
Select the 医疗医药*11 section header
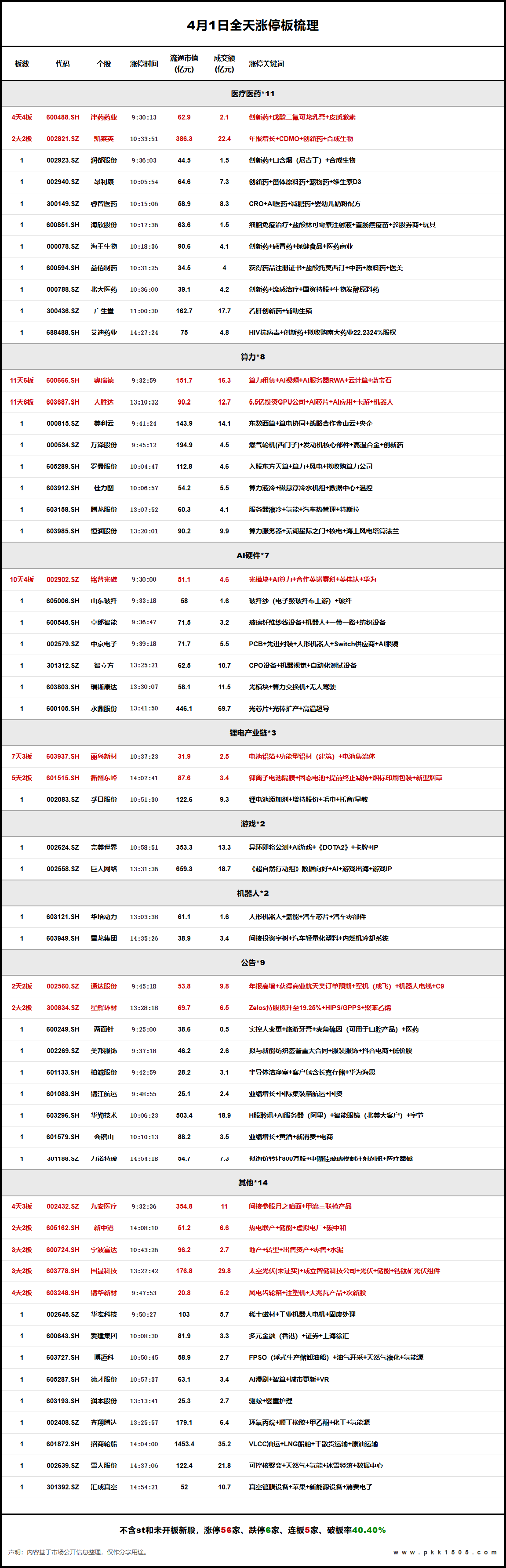(253, 94)
